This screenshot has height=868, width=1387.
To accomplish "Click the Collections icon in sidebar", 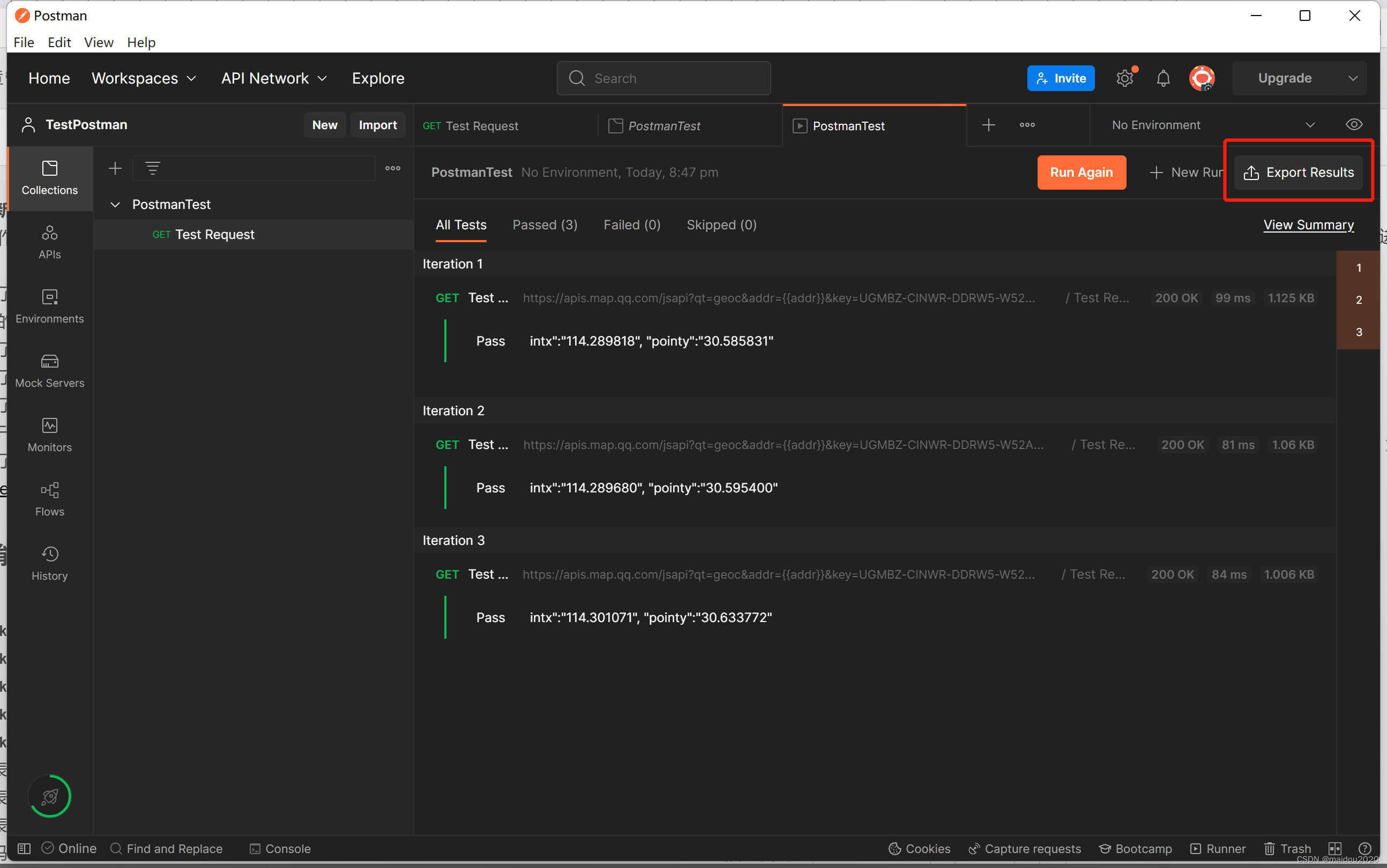I will [49, 177].
